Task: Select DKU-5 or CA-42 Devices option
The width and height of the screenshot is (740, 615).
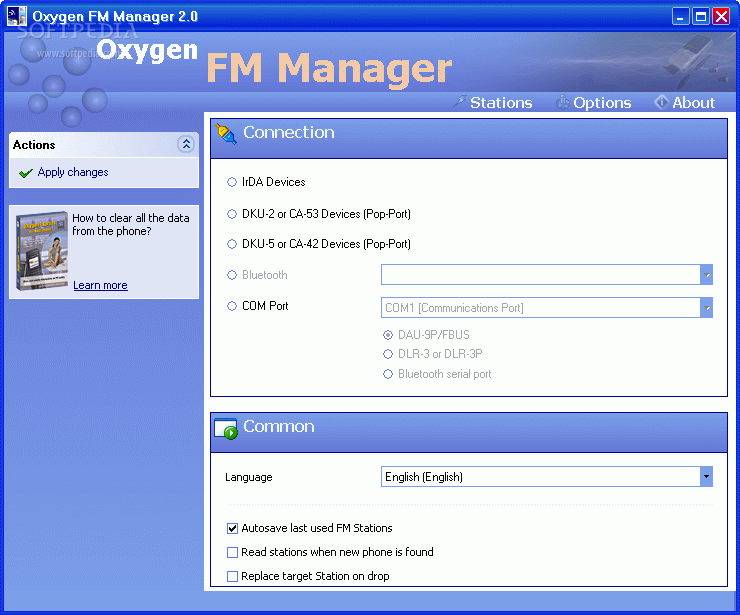Action: tap(232, 244)
